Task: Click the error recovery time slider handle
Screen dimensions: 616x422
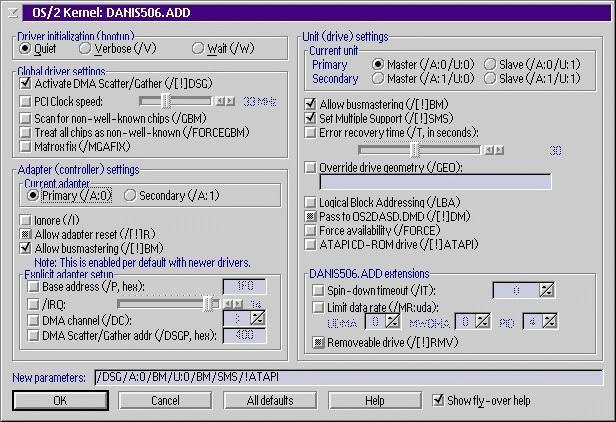Action: (x=415, y=150)
